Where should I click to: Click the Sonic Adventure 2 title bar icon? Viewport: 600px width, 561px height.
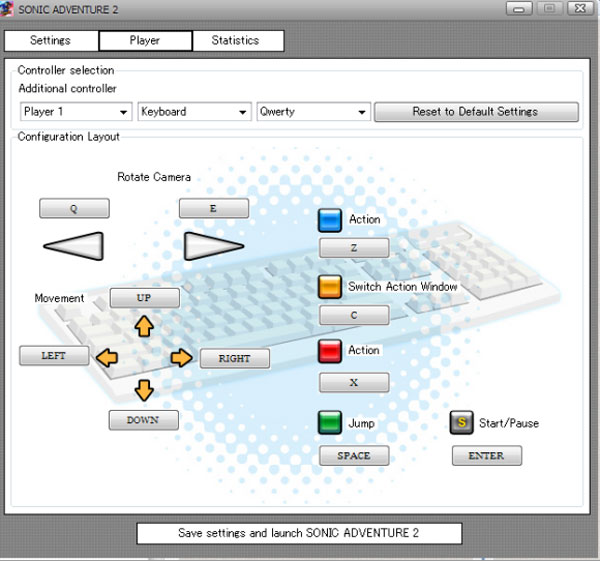point(7,9)
